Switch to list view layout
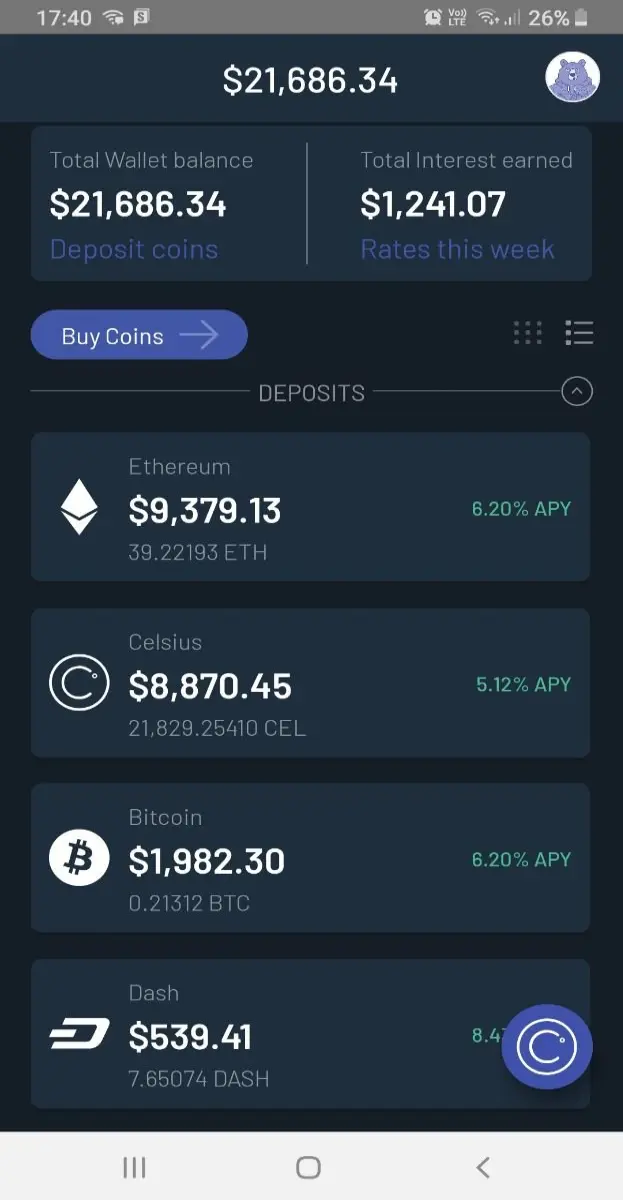 coord(579,333)
